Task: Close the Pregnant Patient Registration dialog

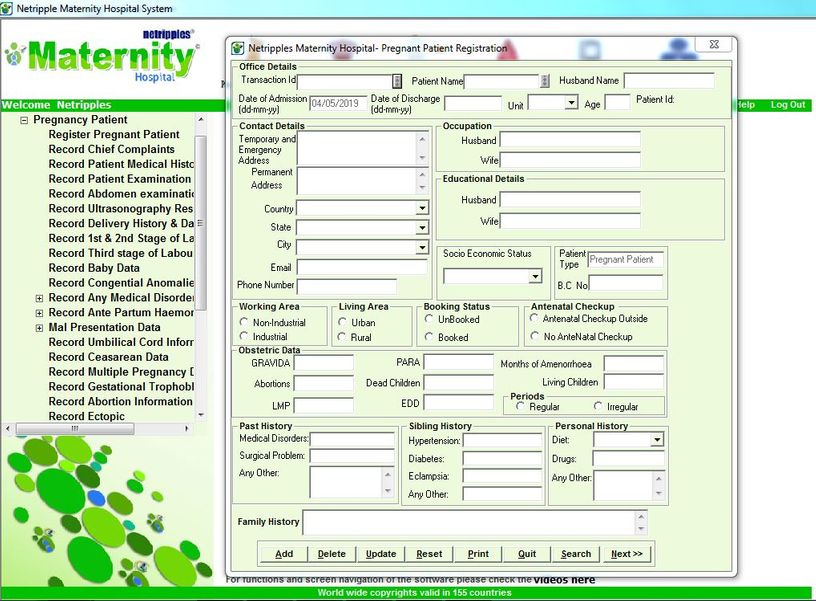Action: pyautogui.click(x=714, y=45)
